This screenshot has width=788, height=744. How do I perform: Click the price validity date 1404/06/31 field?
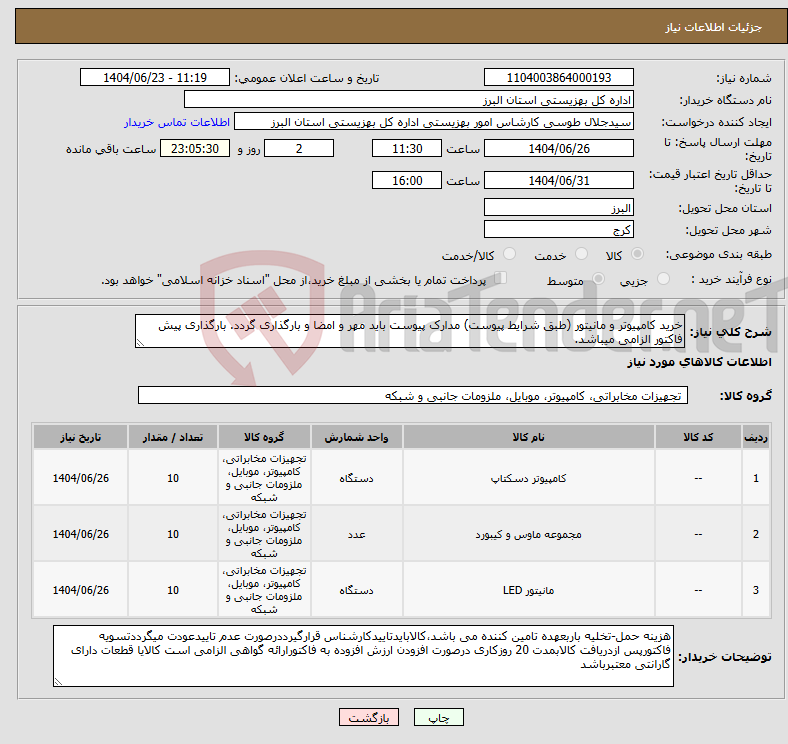tap(558, 180)
